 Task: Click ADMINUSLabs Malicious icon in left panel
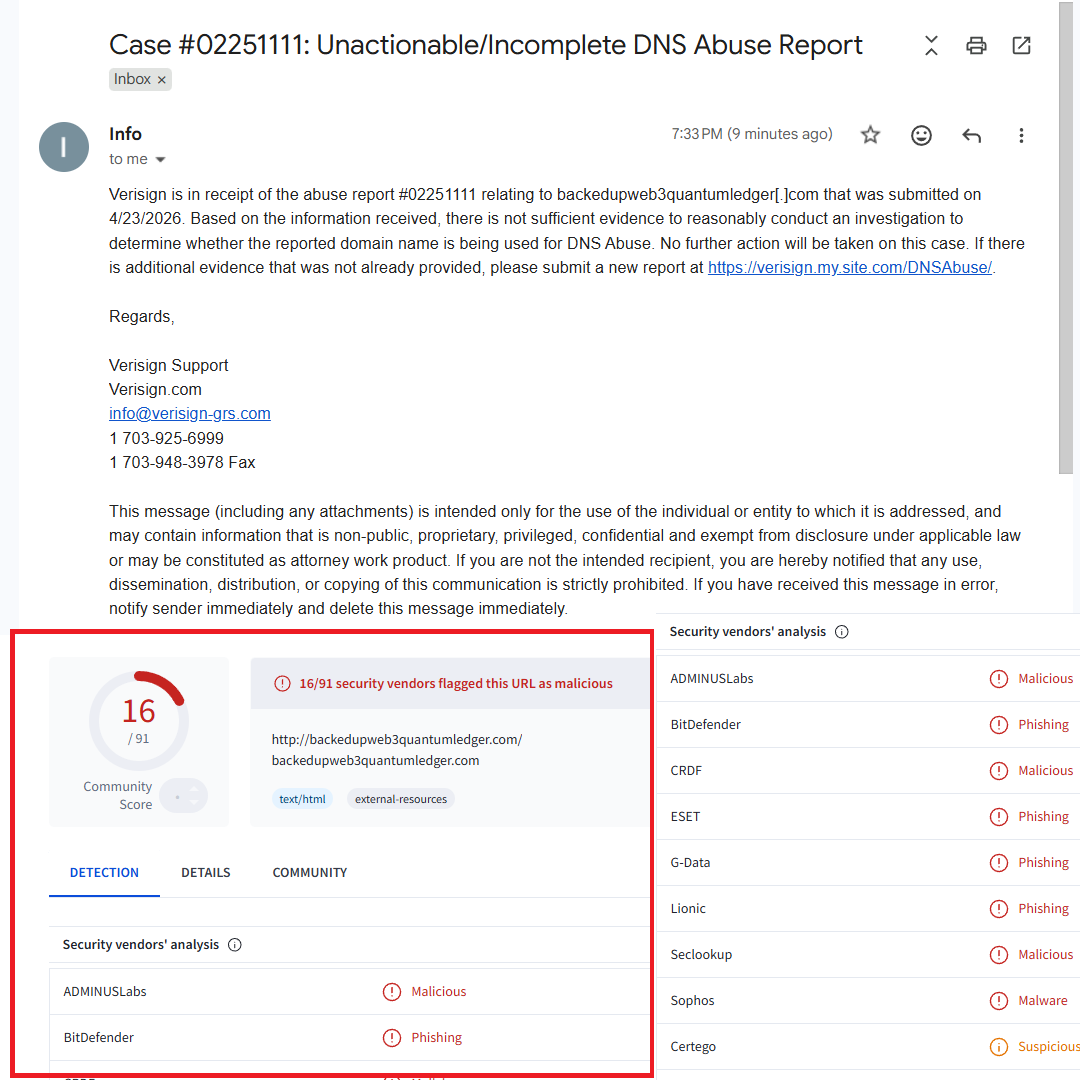click(x=392, y=992)
